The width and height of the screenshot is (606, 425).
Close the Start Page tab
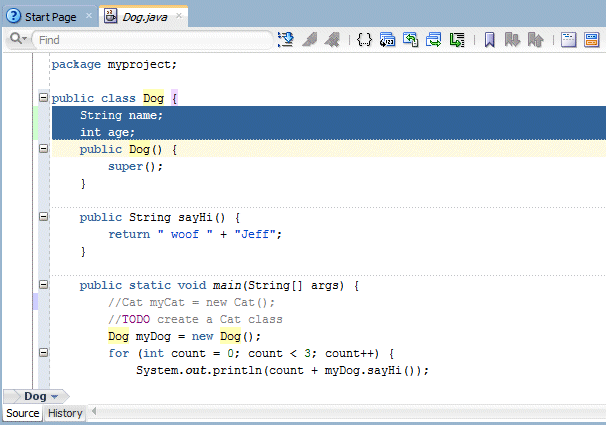point(89,16)
